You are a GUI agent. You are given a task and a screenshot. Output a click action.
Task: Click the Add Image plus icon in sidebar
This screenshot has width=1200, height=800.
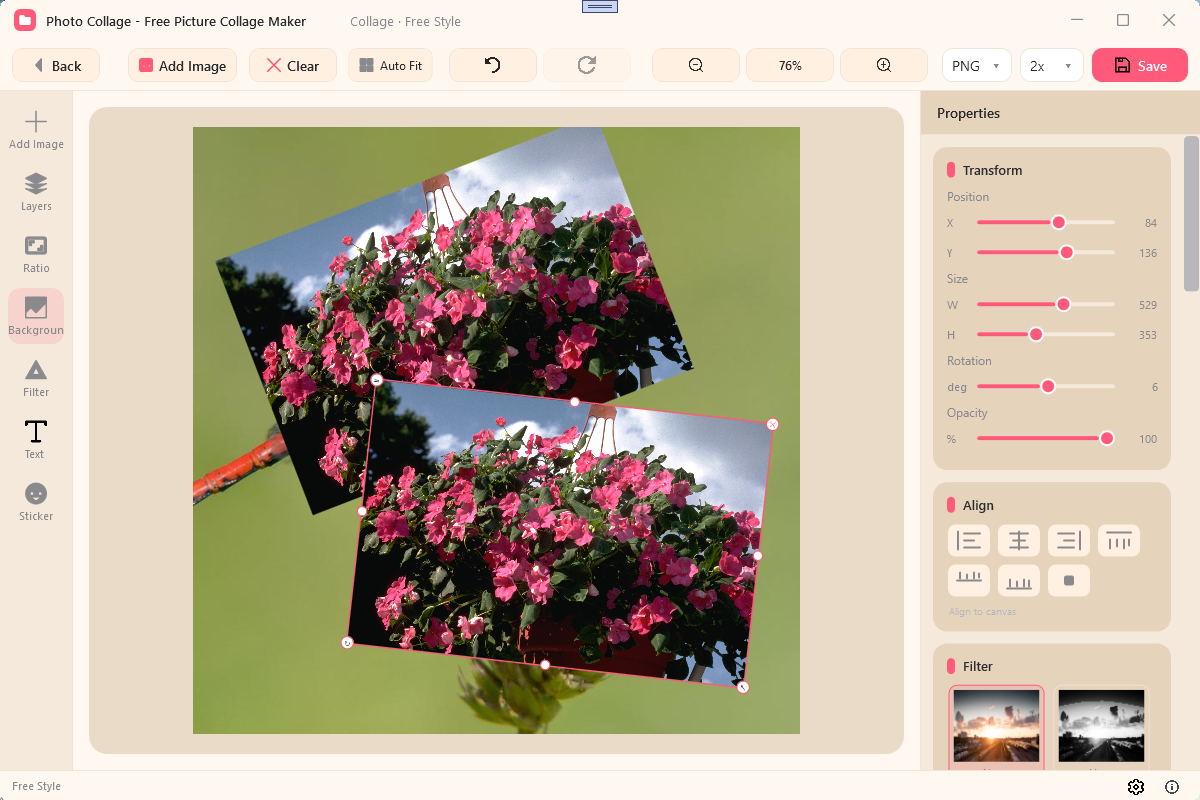click(36, 130)
